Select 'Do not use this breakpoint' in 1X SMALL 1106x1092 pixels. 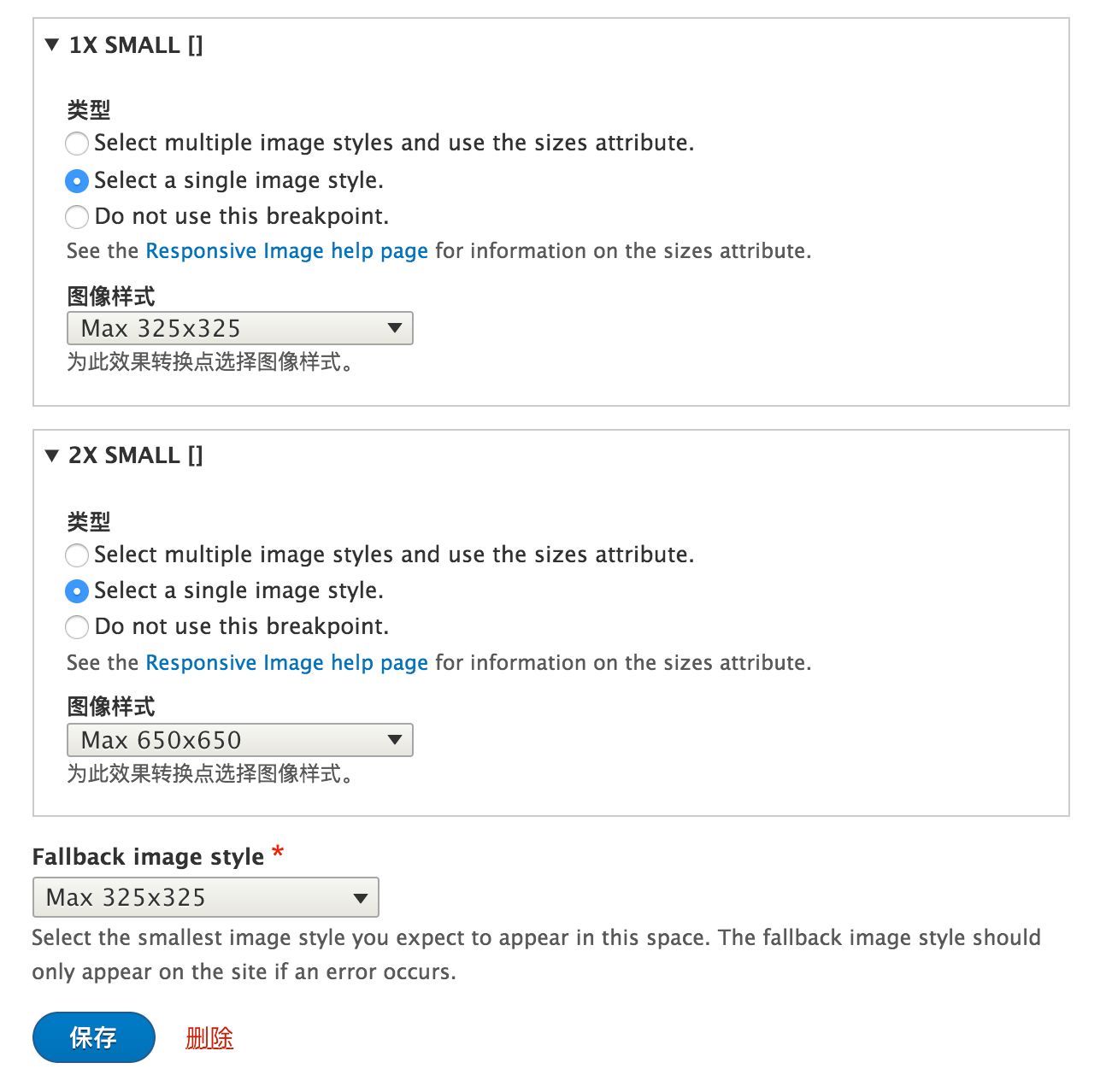[77, 217]
